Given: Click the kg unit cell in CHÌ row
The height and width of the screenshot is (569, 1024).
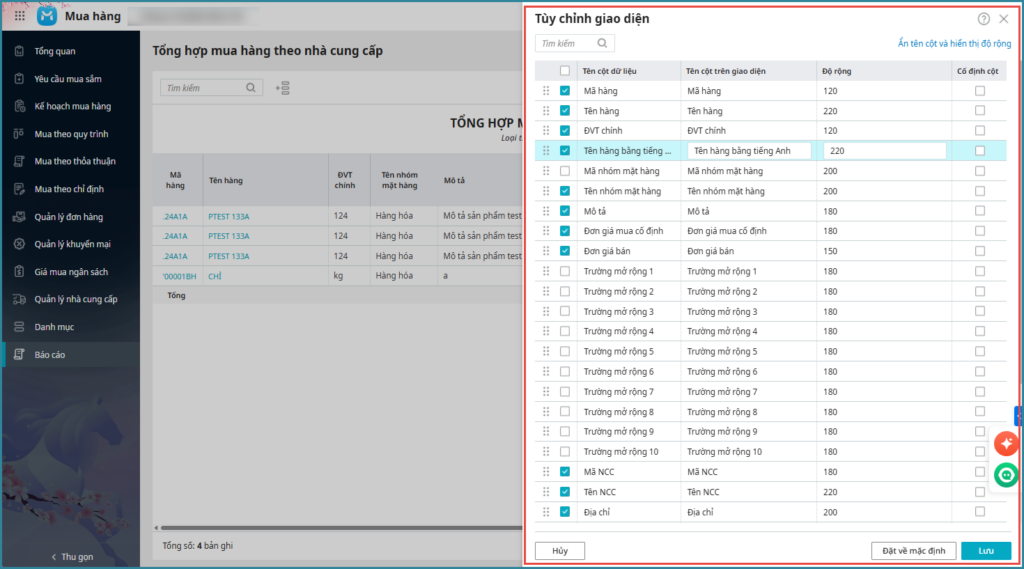Looking at the screenshot, I should point(338,276).
